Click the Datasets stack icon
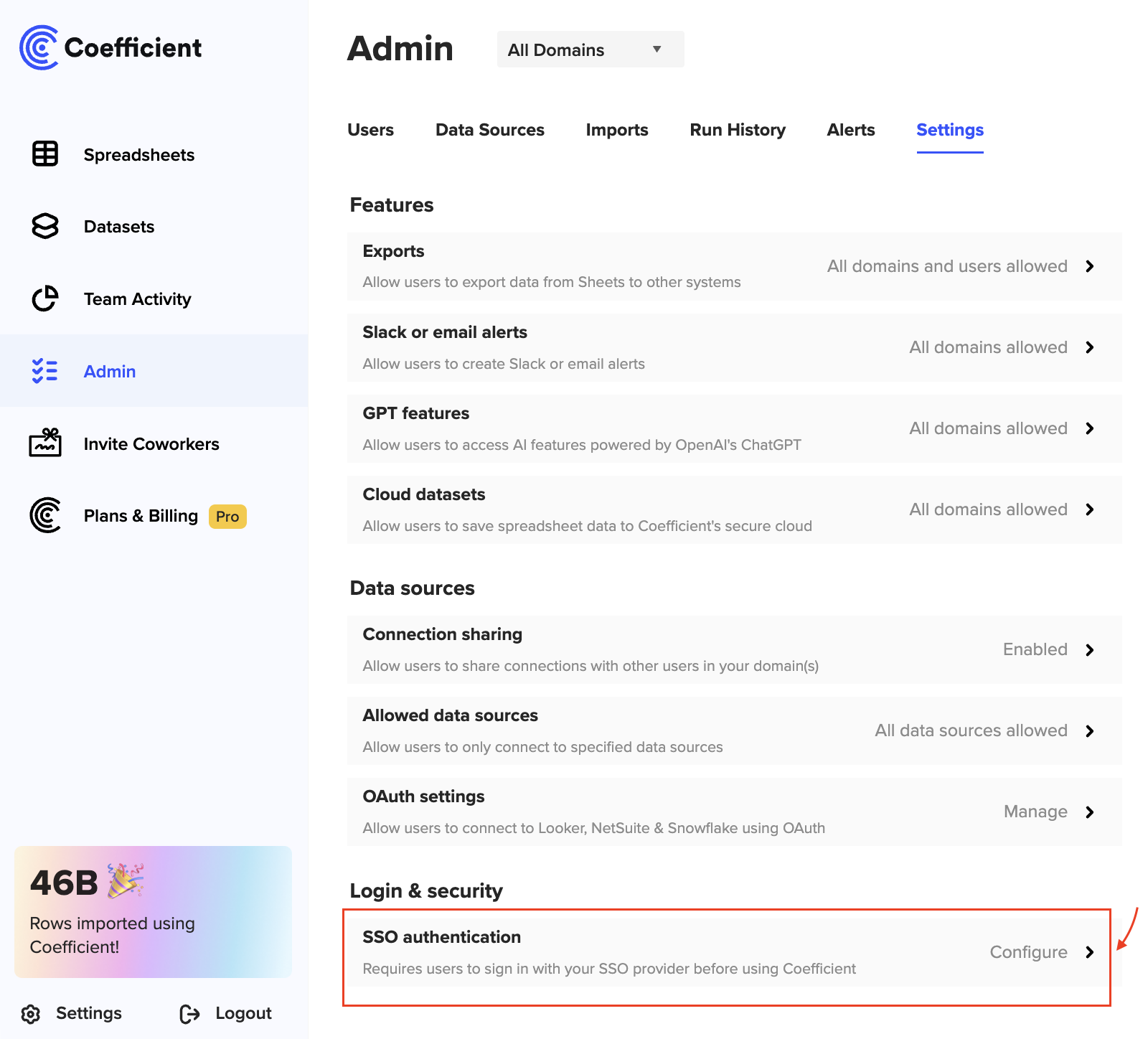The width and height of the screenshot is (1148, 1039). [45, 227]
